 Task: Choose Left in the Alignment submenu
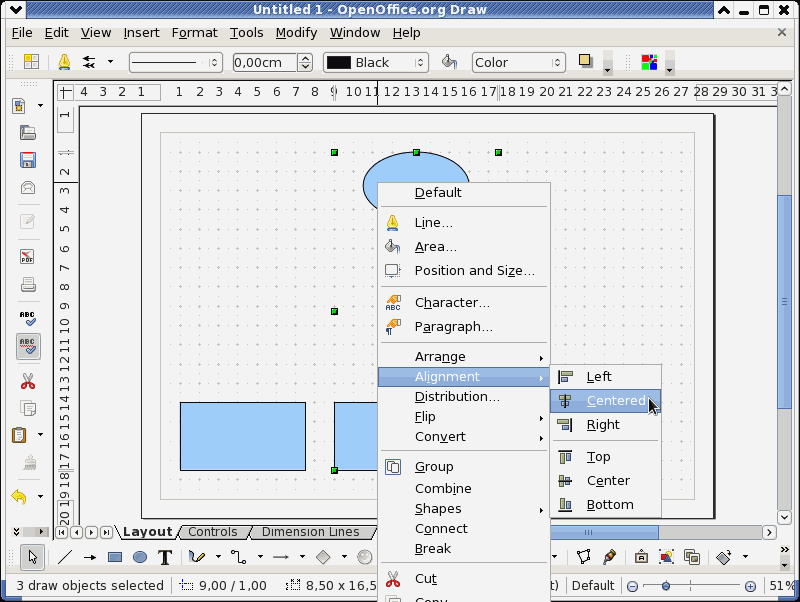click(606, 377)
